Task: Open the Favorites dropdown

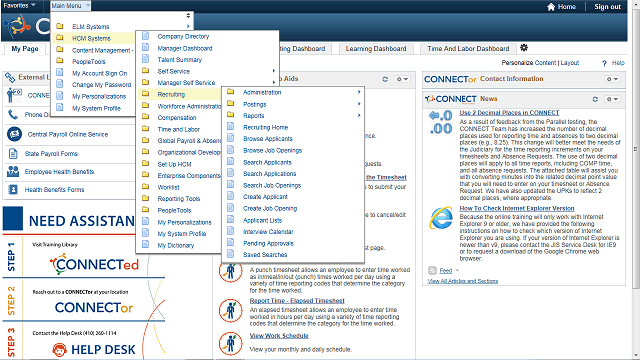Action: coord(19,6)
